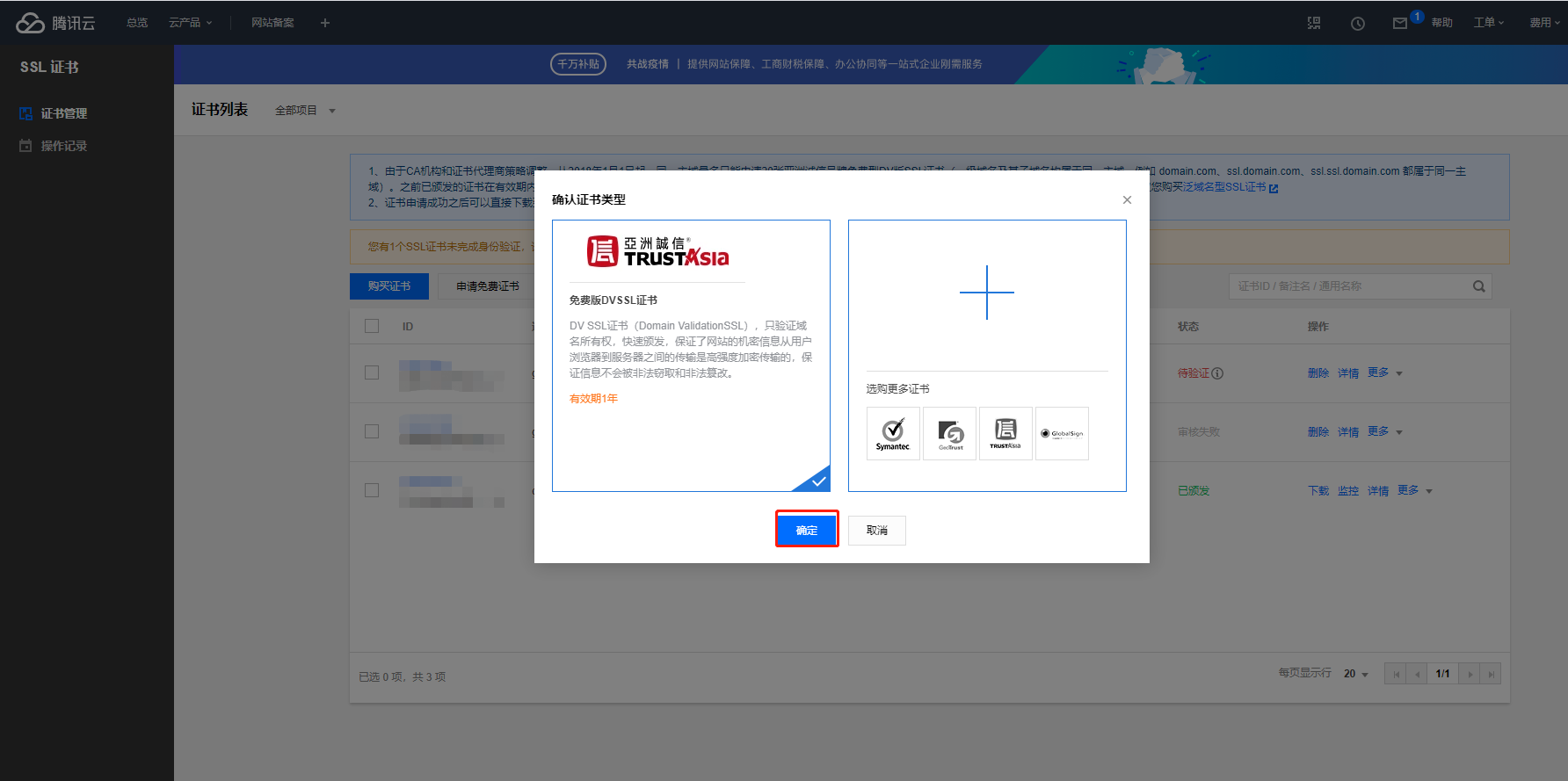Click the 1/1 page indicator
Viewport: 1568px width, 781px height.
pyautogui.click(x=1443, y=674)
